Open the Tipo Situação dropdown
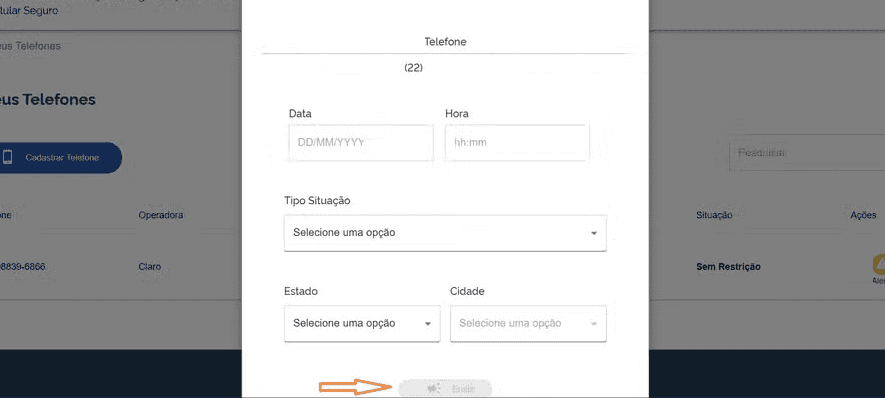 point(445,233)
